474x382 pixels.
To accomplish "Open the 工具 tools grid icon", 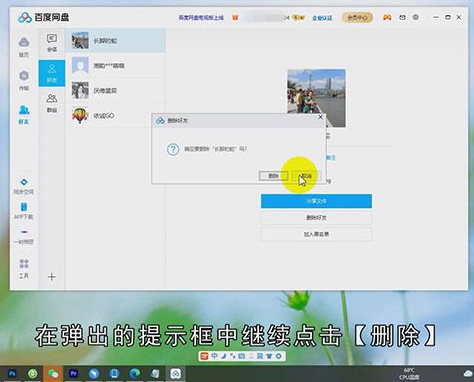I will (x=24, y=264).
